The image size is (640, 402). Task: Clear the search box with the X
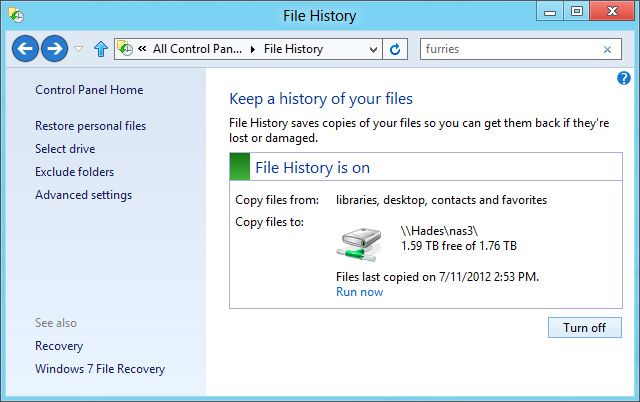click(607, 49)
